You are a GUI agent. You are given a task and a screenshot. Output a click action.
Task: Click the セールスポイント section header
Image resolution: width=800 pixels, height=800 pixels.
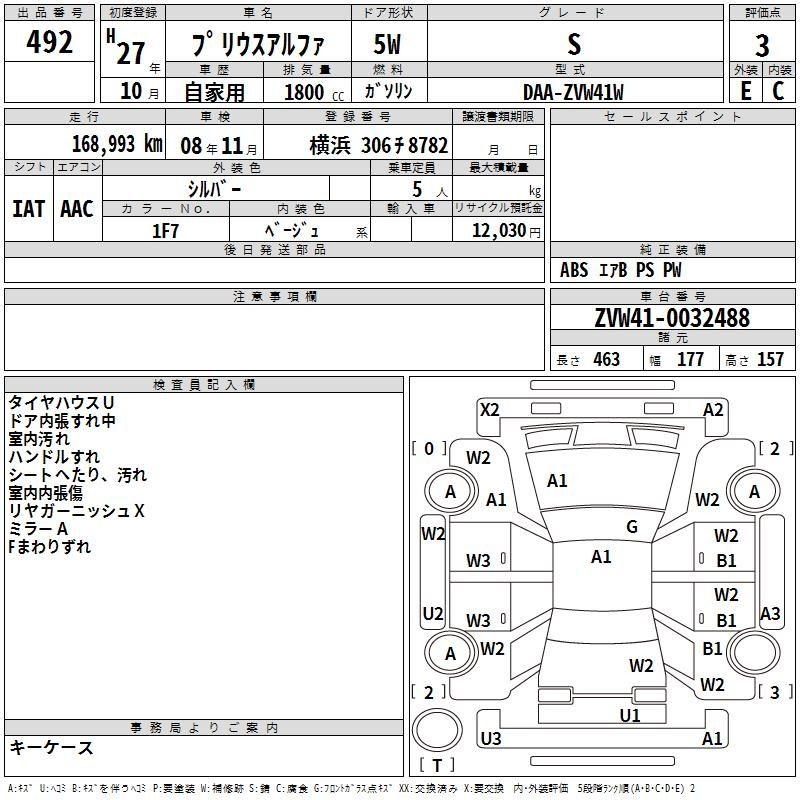point(672,116)
